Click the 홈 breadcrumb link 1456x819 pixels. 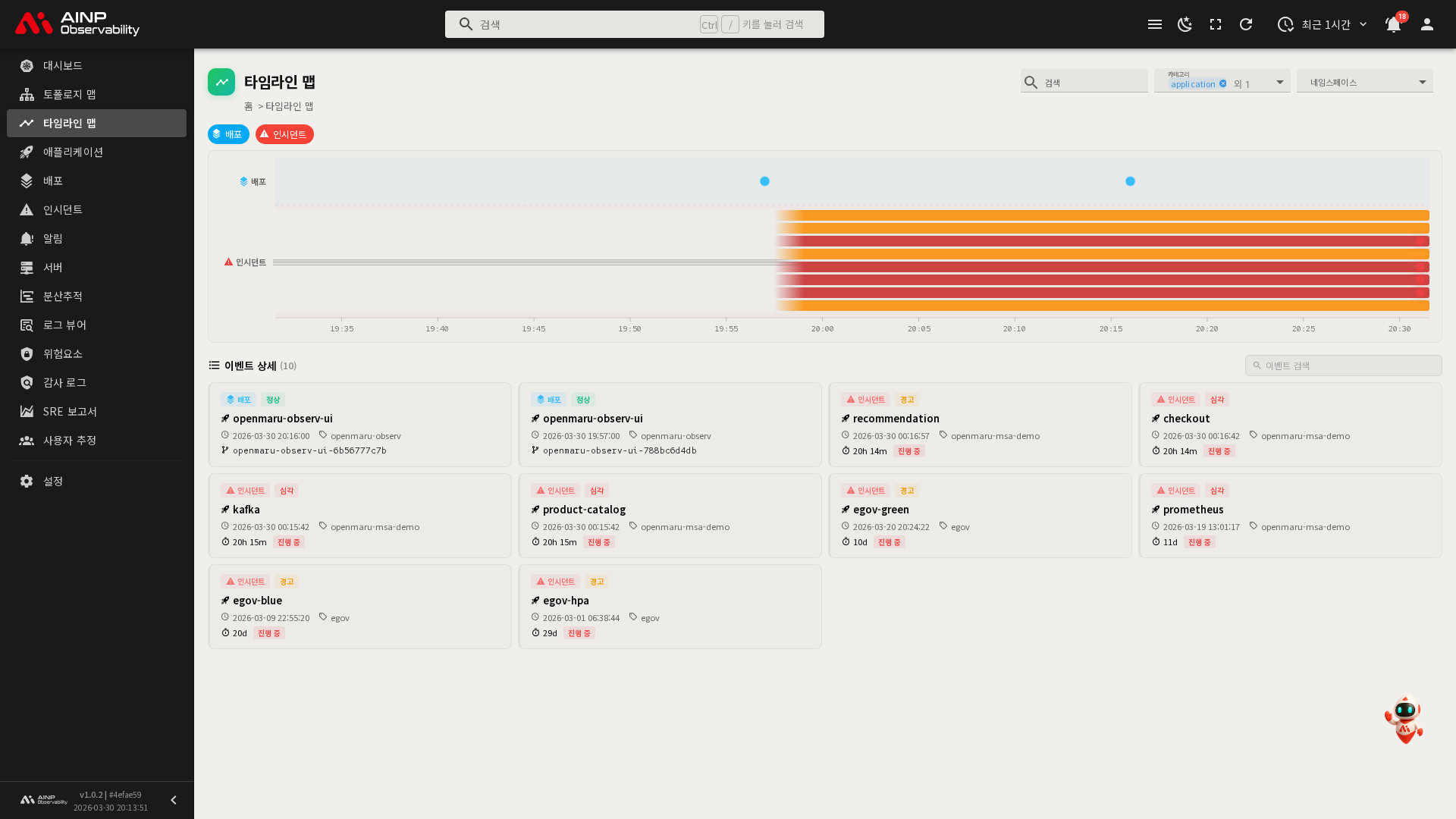[248, 106]
